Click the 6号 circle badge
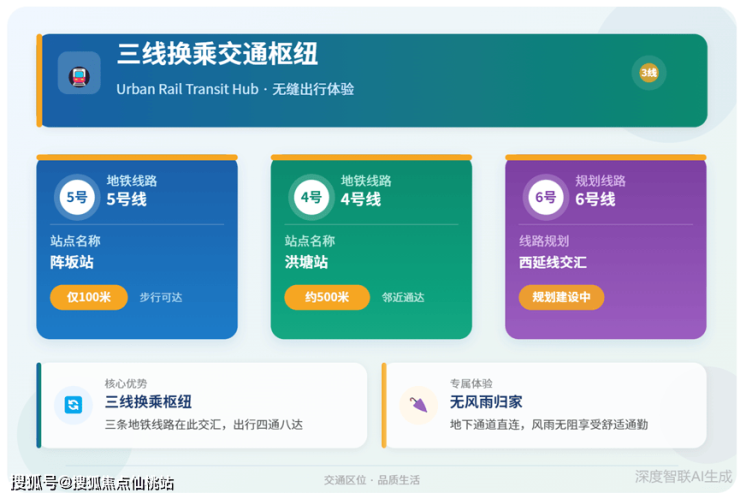Viewport: 740px width, 499px height. click(545, 197)
